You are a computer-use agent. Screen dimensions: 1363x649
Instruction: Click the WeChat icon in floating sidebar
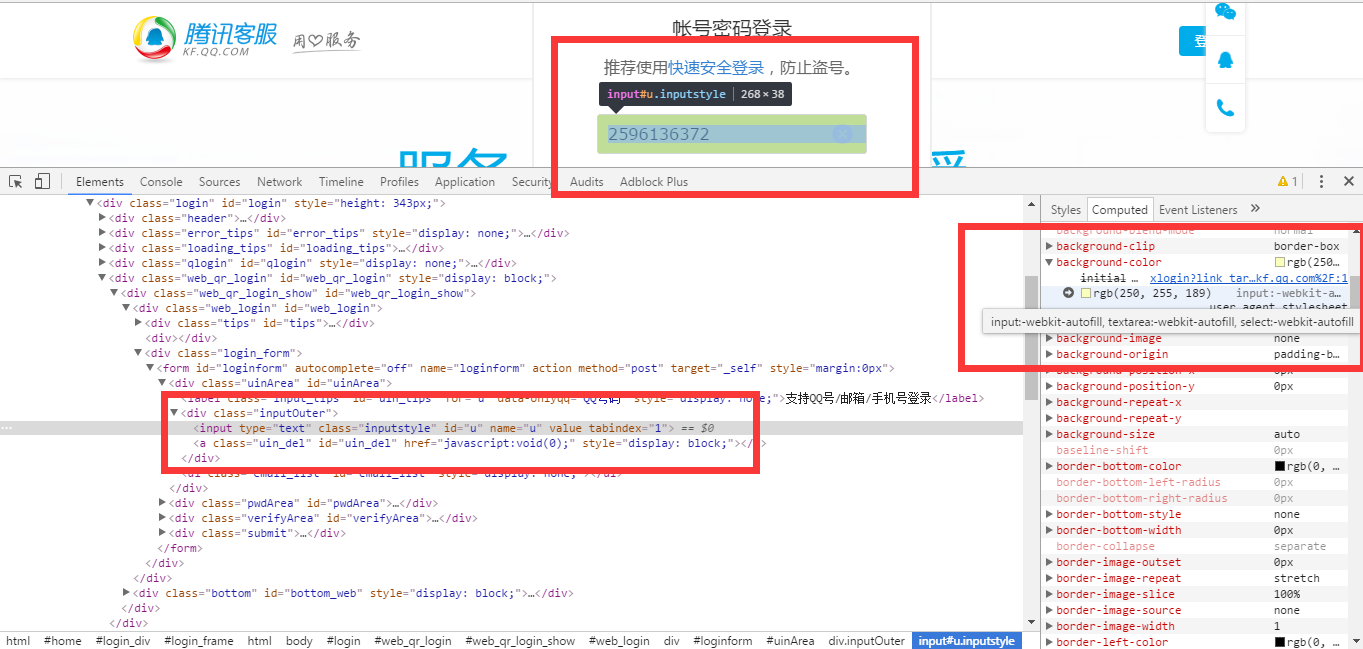pyautogui.click(x=1225, y=12)
